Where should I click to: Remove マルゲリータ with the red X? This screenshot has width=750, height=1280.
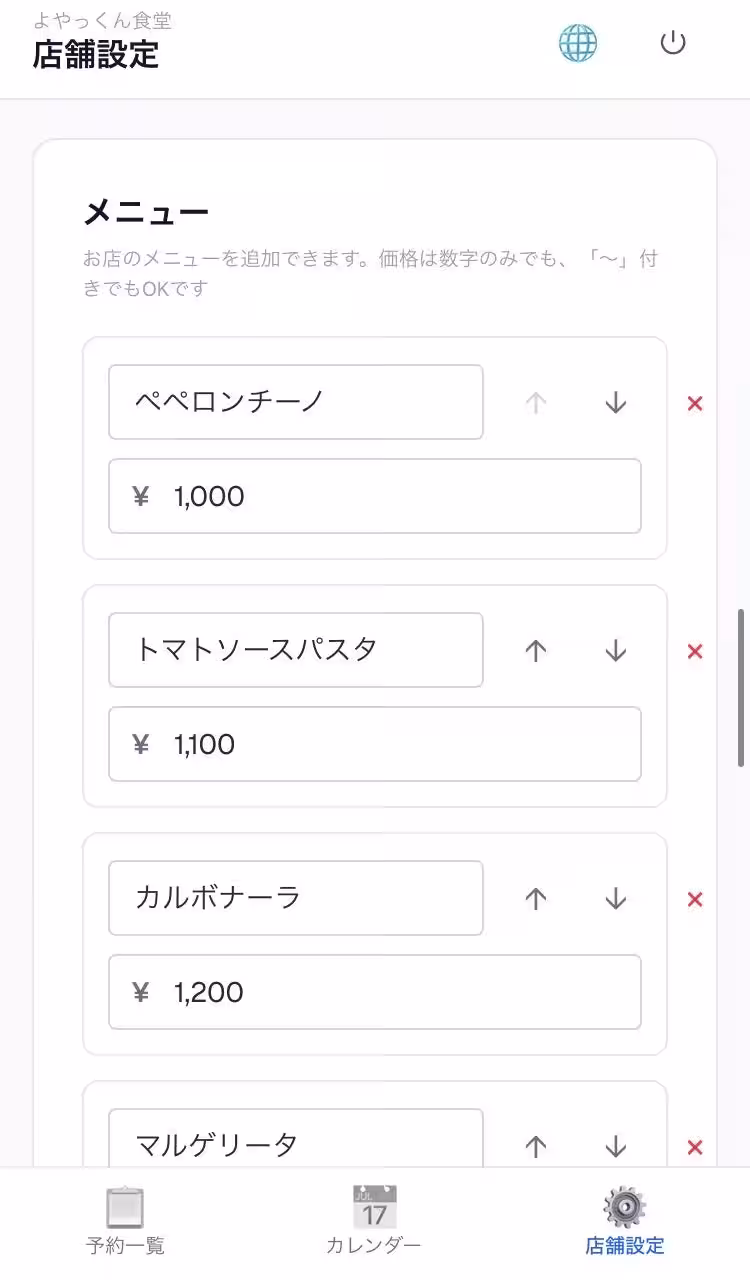694,1147
